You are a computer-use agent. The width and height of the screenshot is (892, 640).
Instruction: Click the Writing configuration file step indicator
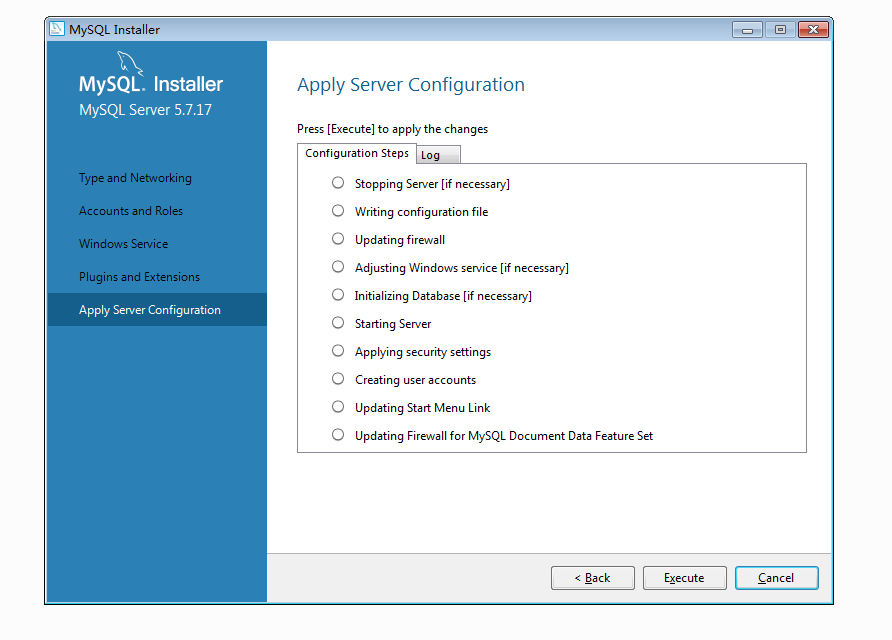point(338,210)
